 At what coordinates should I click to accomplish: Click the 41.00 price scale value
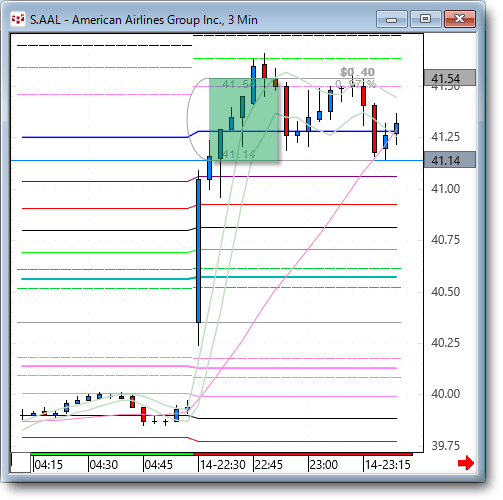[445, 189]
